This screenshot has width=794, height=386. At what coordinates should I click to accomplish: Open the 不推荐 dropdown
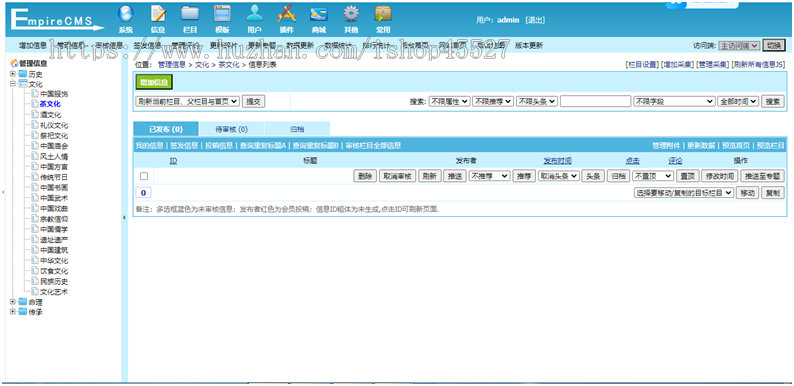[489, 176]
